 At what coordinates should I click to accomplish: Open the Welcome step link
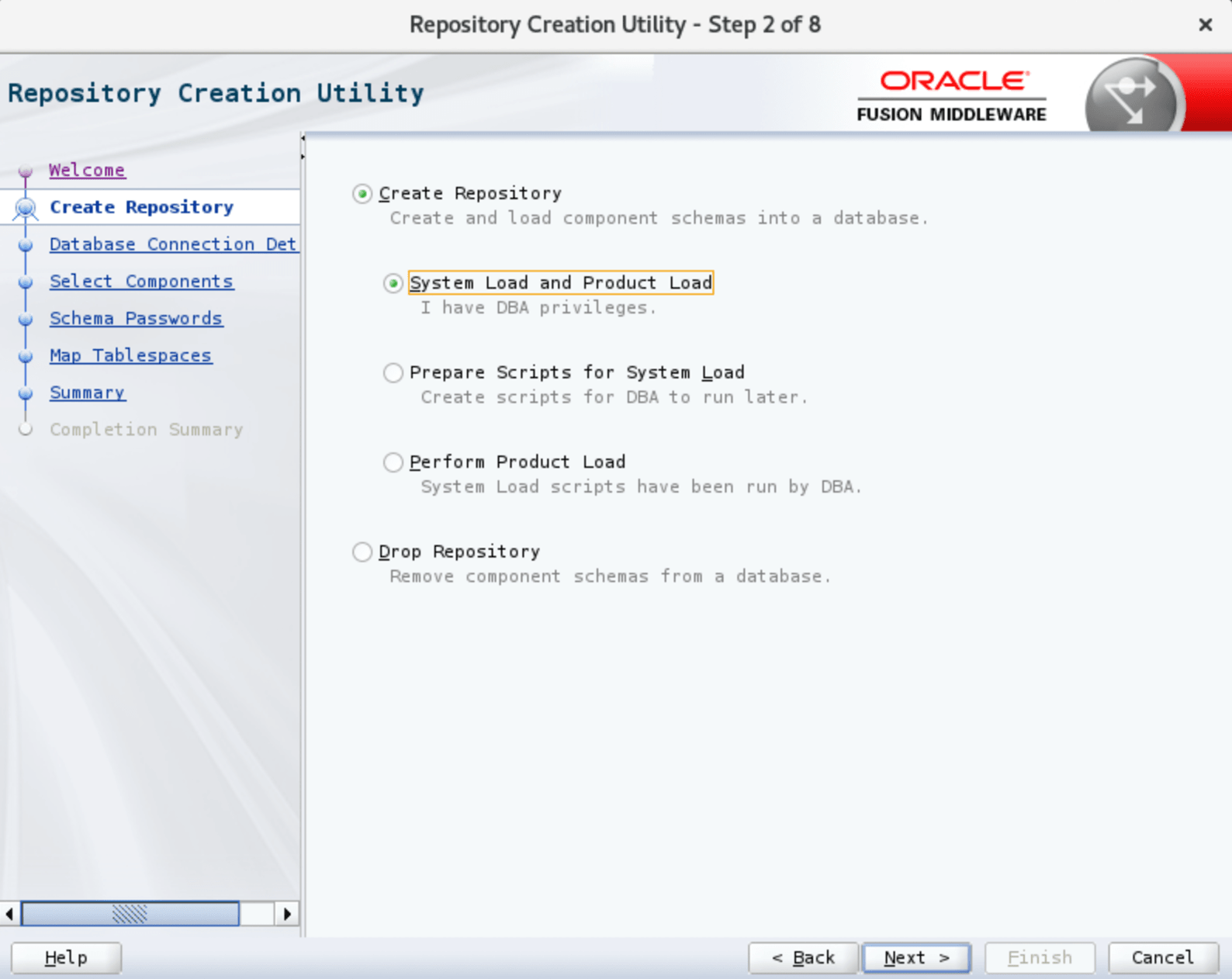pos(87,170)
